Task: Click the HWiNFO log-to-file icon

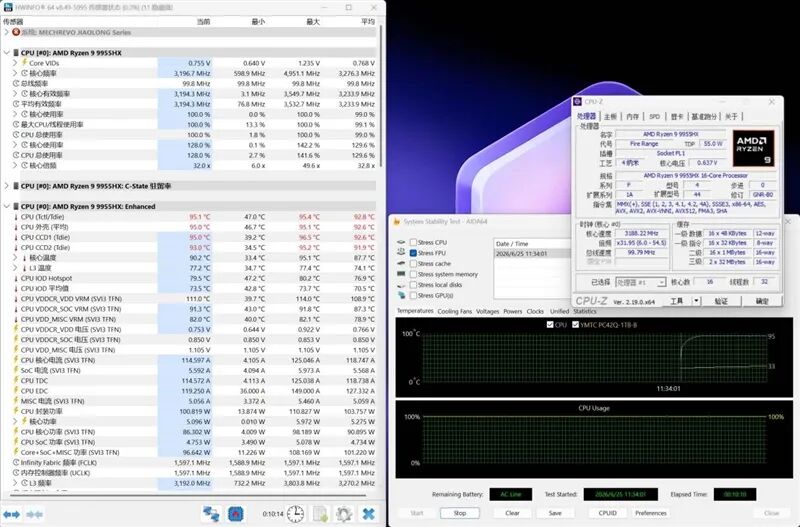Action: pos(320,514)
